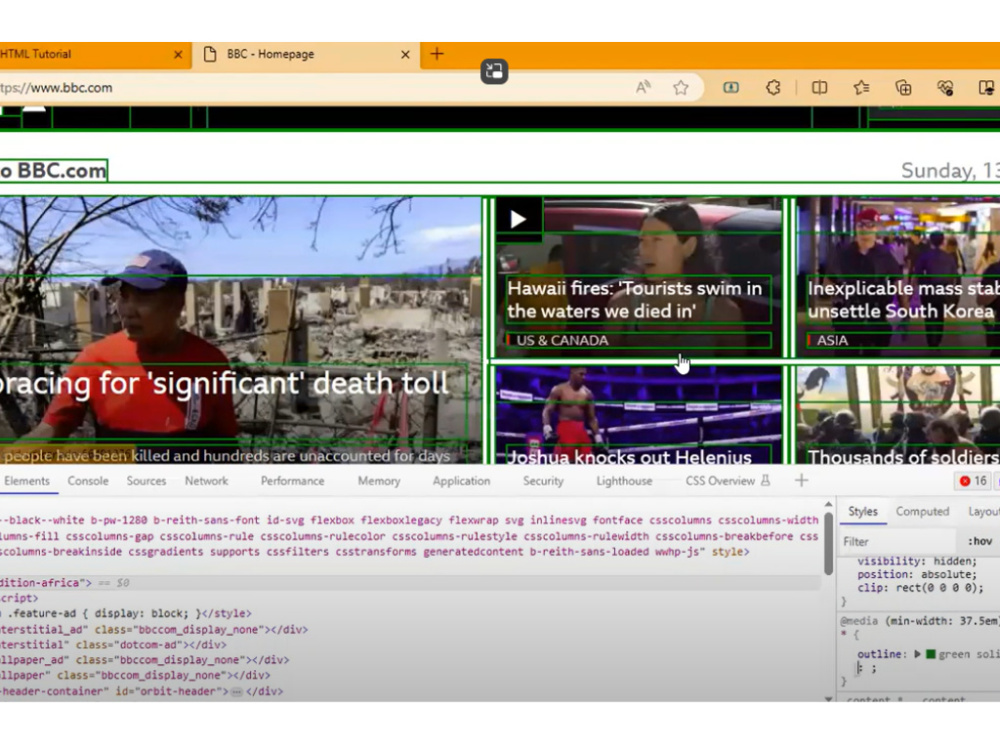Open the Split screen icon

pyautogui.click(x=819, y=87)
